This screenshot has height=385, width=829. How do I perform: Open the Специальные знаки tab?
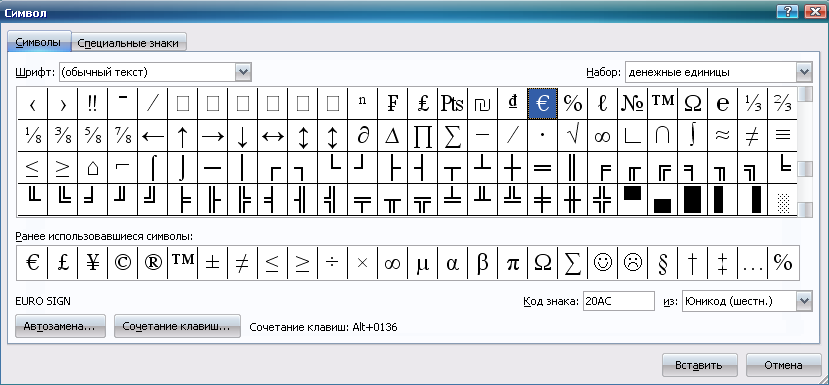(128, 43)
